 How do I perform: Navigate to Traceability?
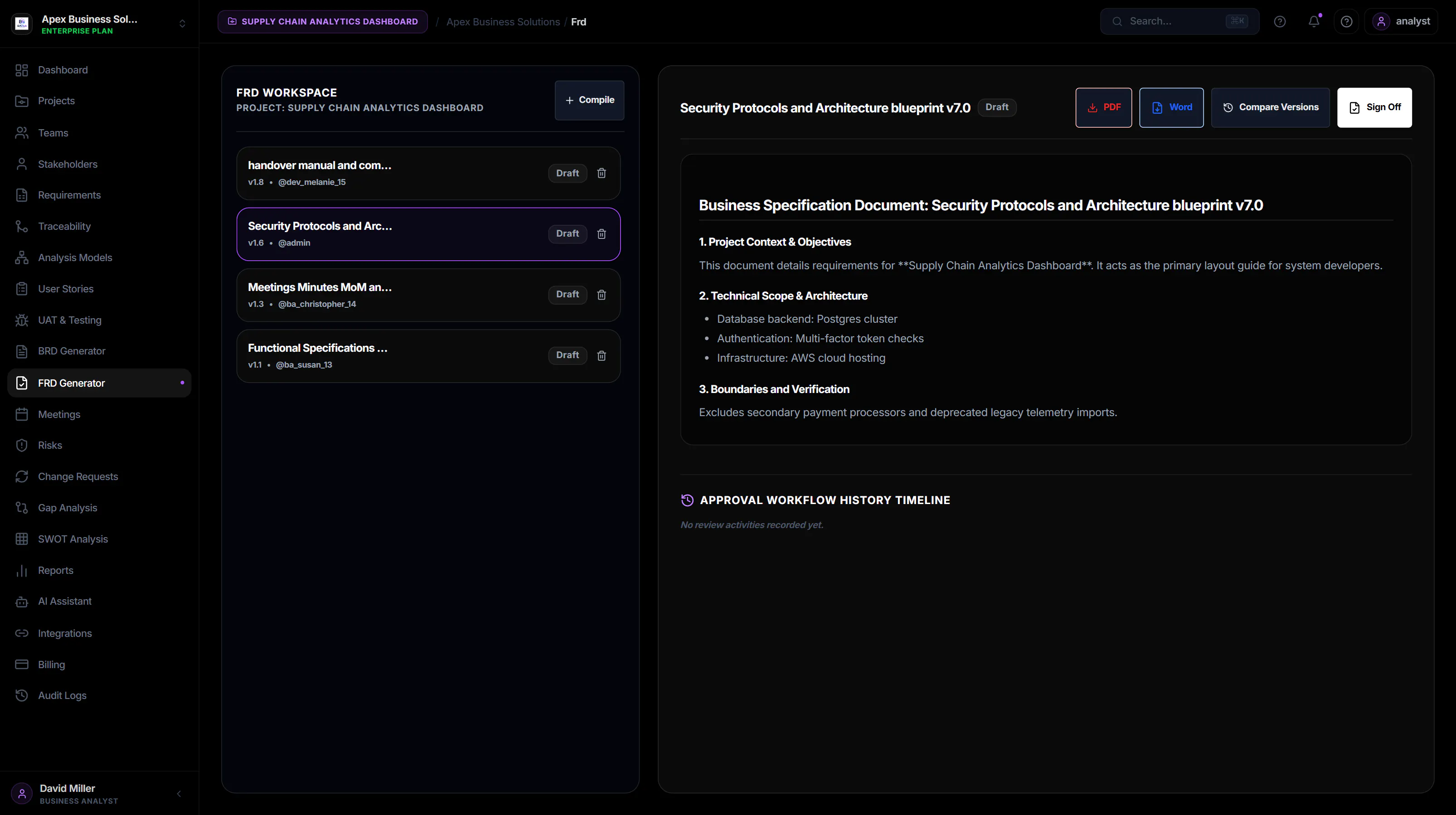click(99, 226)
